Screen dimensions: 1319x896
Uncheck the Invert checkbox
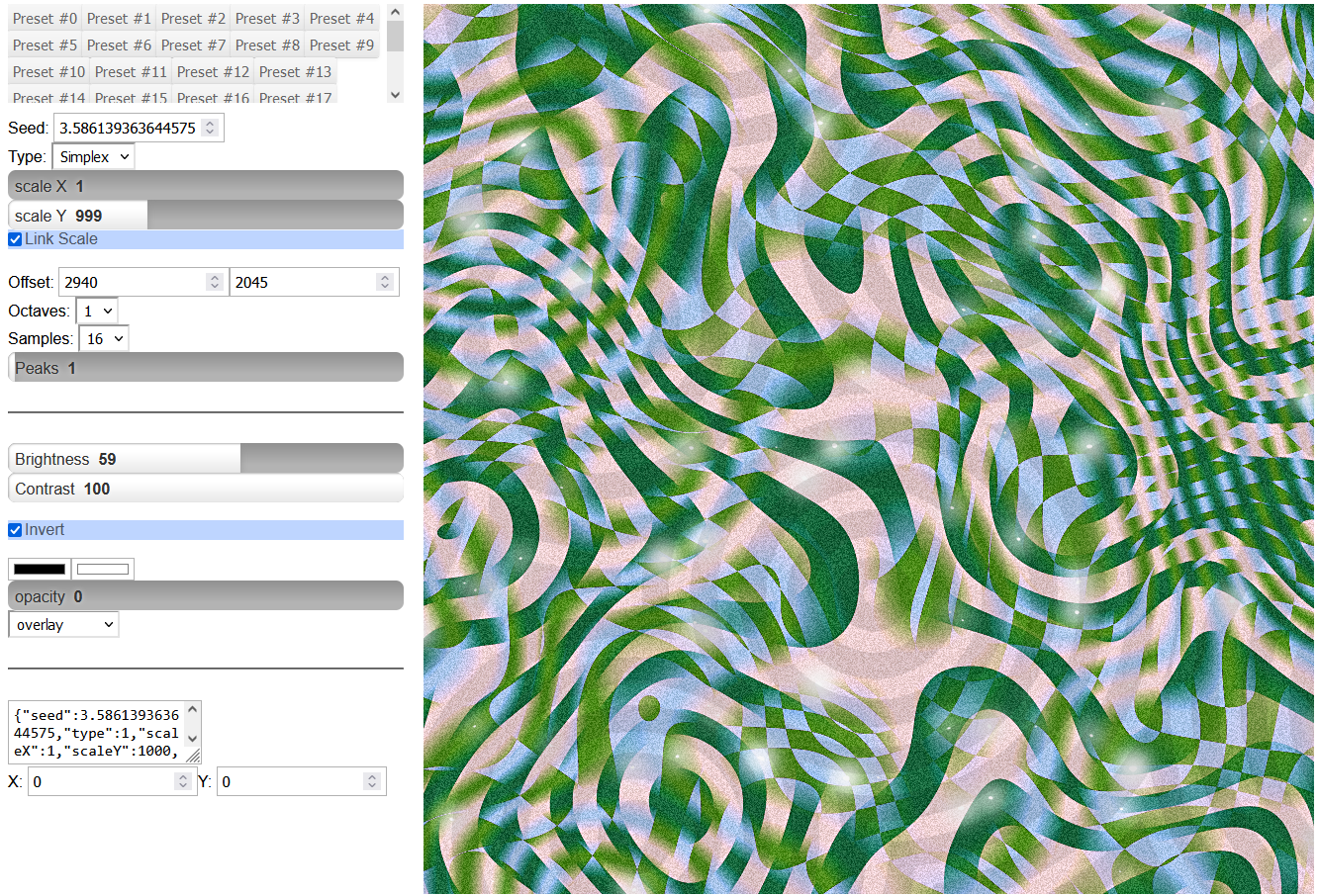[15, 530]
